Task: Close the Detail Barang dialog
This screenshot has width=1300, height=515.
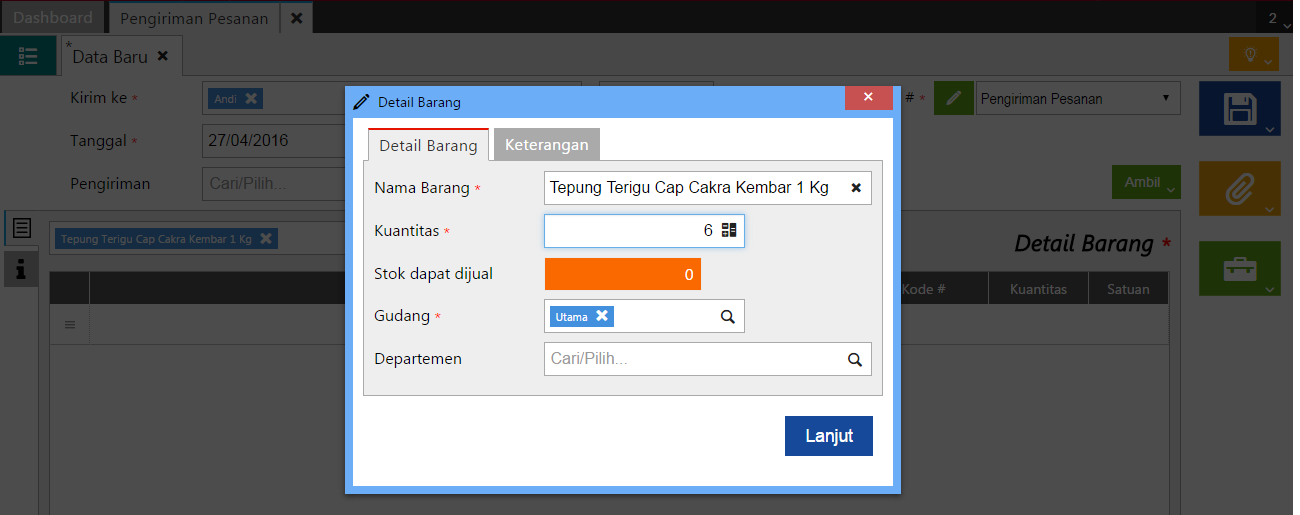Action: [868, 97]
